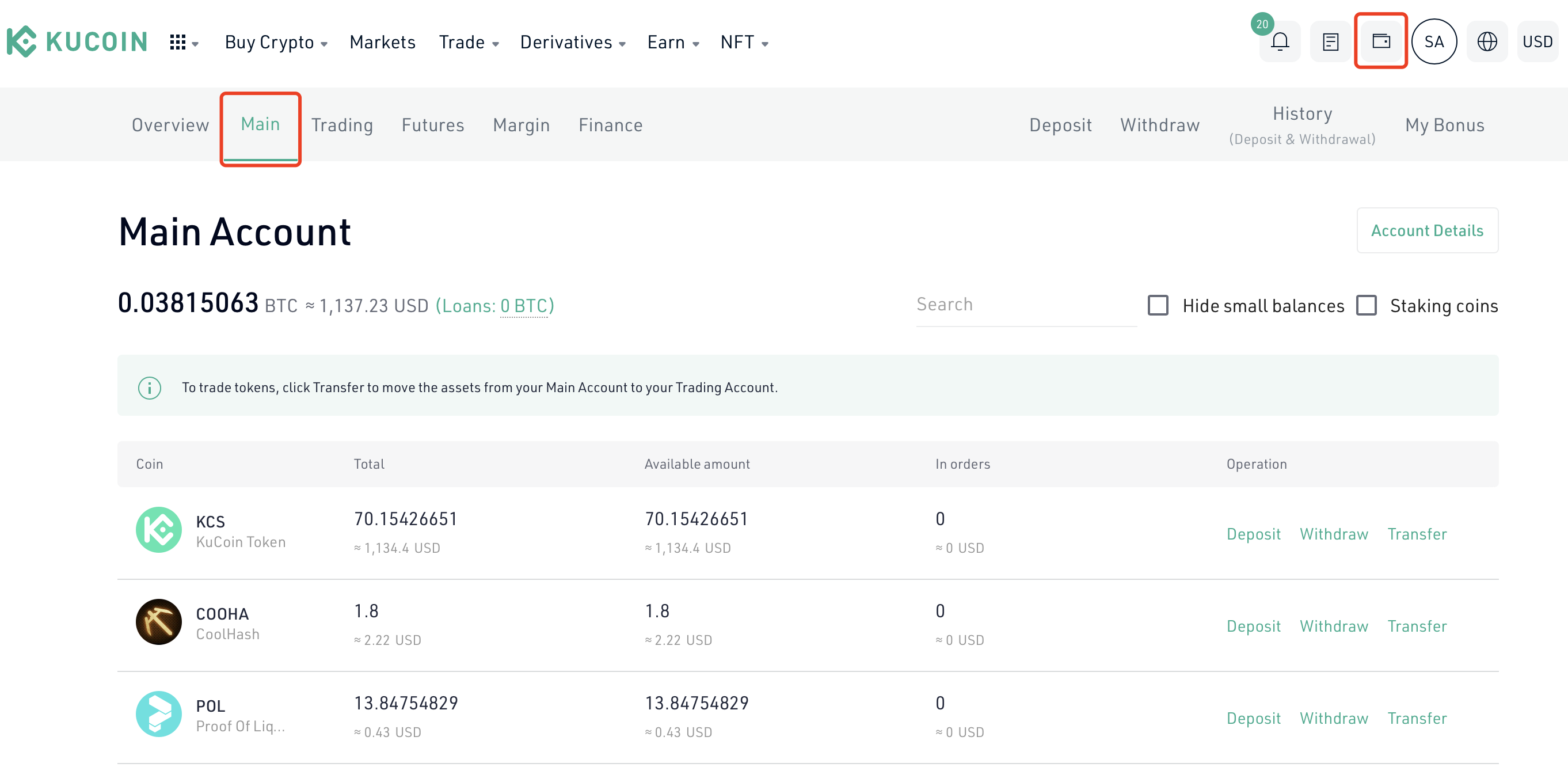Open History (Deposit & Withdrawal)
Viewport: 1568px width, 767px height.
tap(1303, 125)
